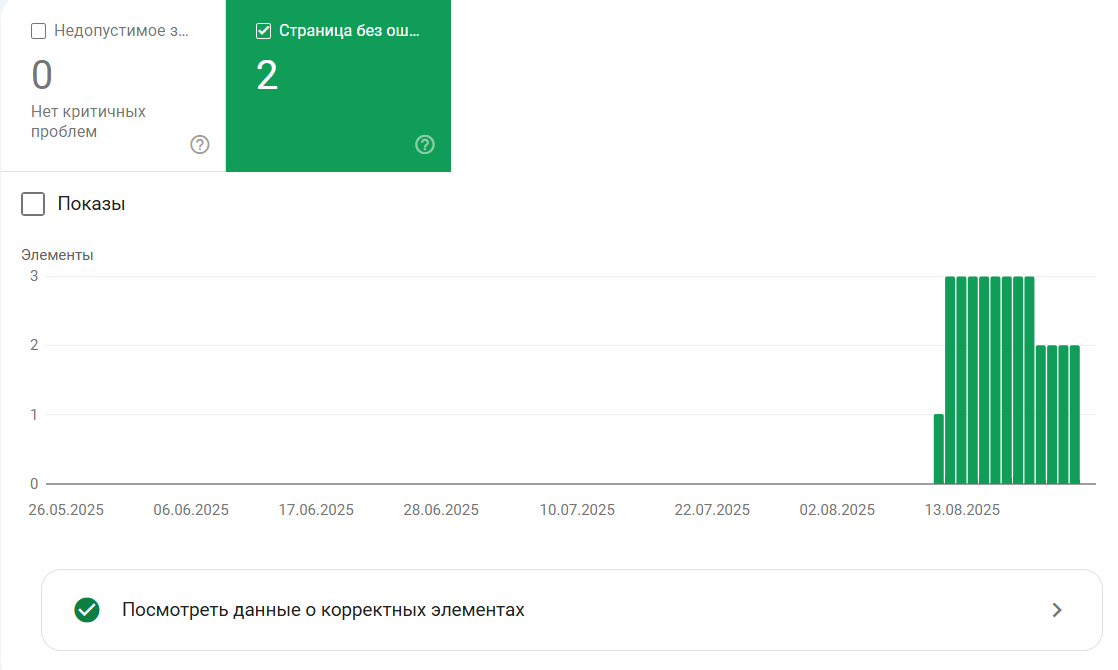Click help icon in the invalid items card

click(200, 145)
